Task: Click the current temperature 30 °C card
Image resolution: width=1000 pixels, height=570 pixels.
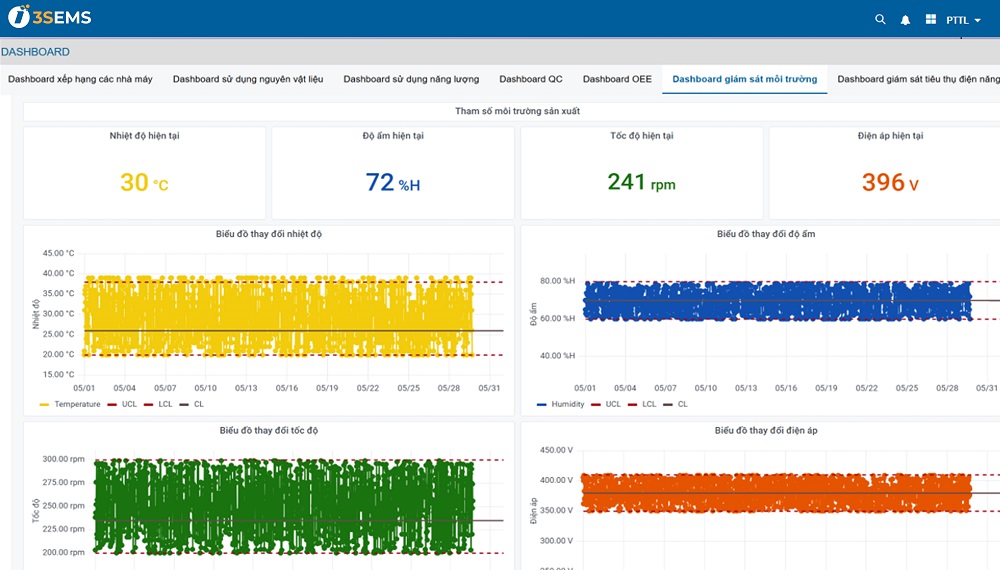Action: (x=144, y=173)
